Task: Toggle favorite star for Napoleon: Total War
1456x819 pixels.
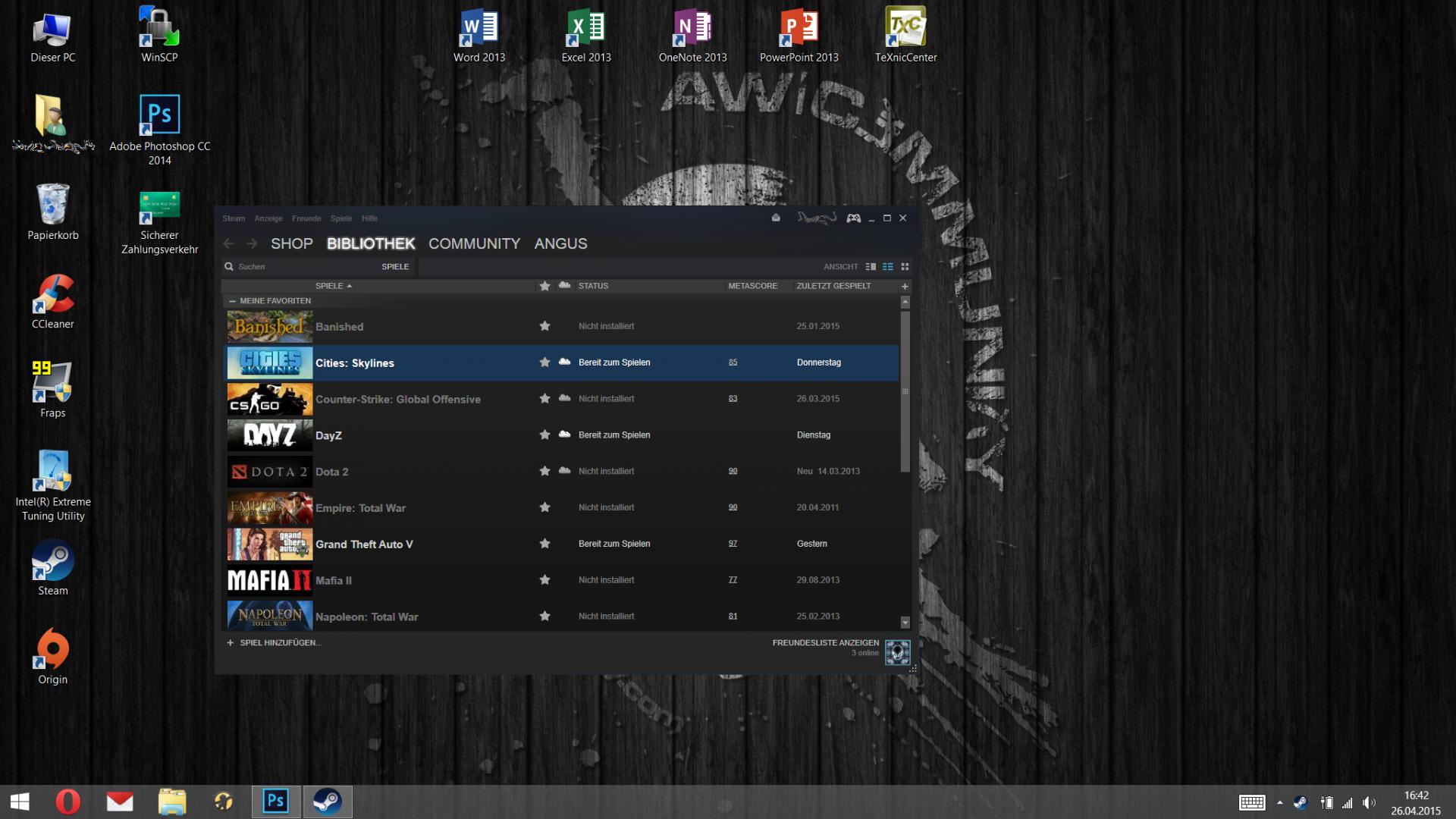Action: click(x=544, y=617)
